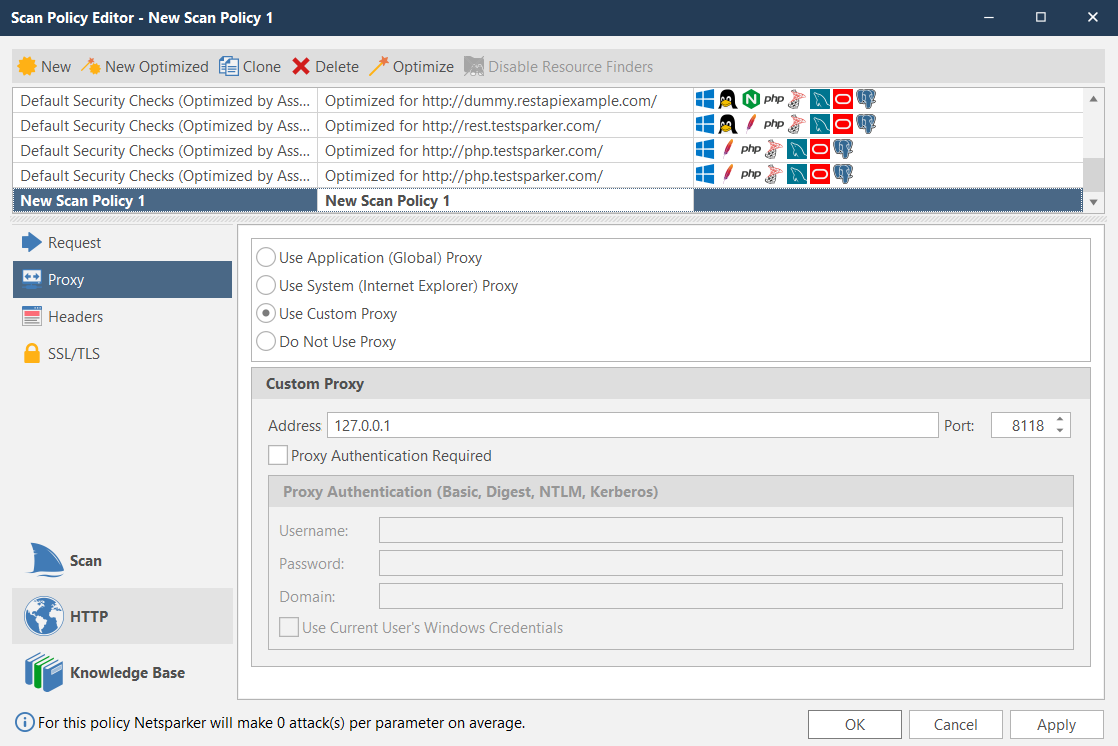Click the MySQL dolphin icon on the first row
This screenshot has width=1118, height=746.
click(x=820, y=99)
